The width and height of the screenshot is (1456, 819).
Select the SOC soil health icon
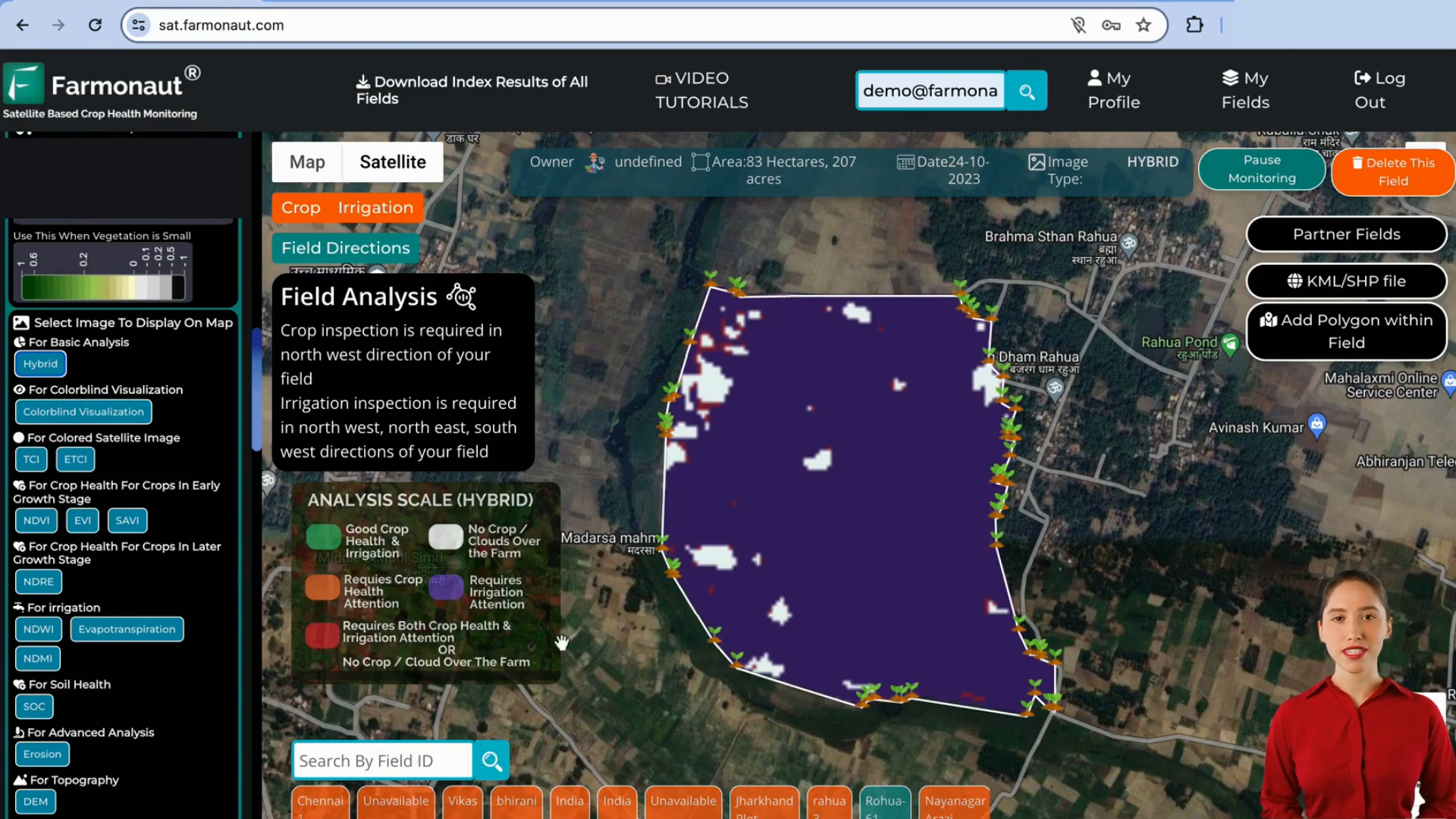click(33, 706)
